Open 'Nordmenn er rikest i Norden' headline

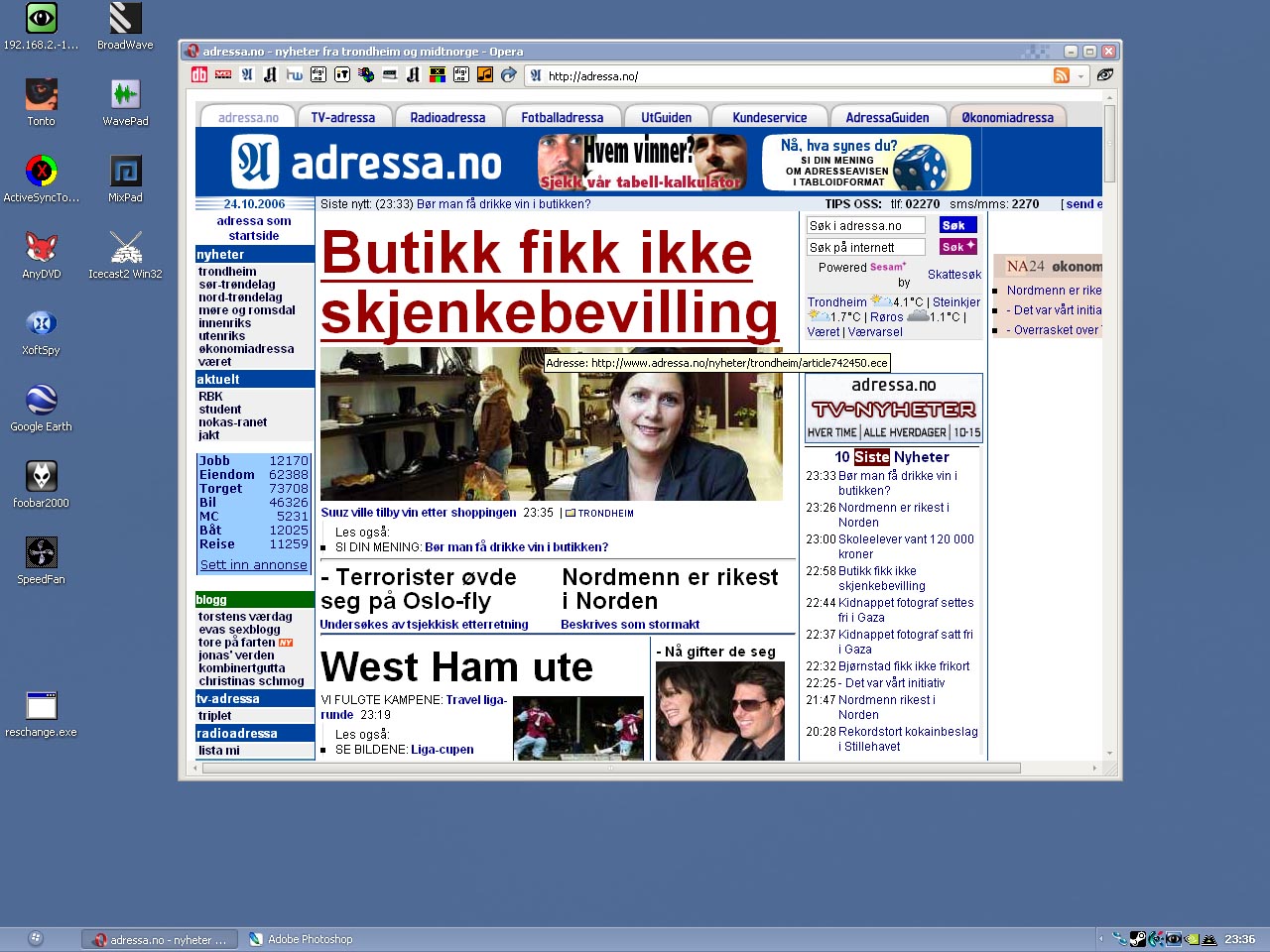coord(670,589)
